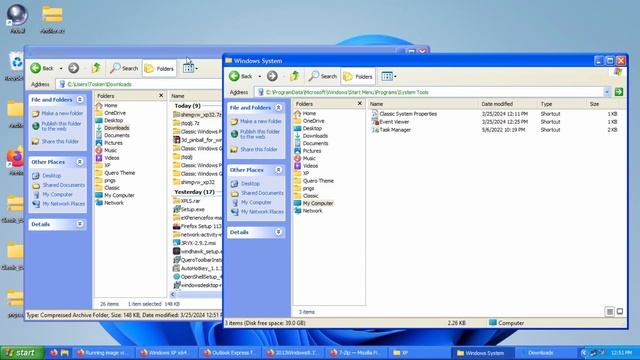Select JRVX-2.9.2.msi file in Downloads
The image size is (640, 360).
[x=198, y=243]
